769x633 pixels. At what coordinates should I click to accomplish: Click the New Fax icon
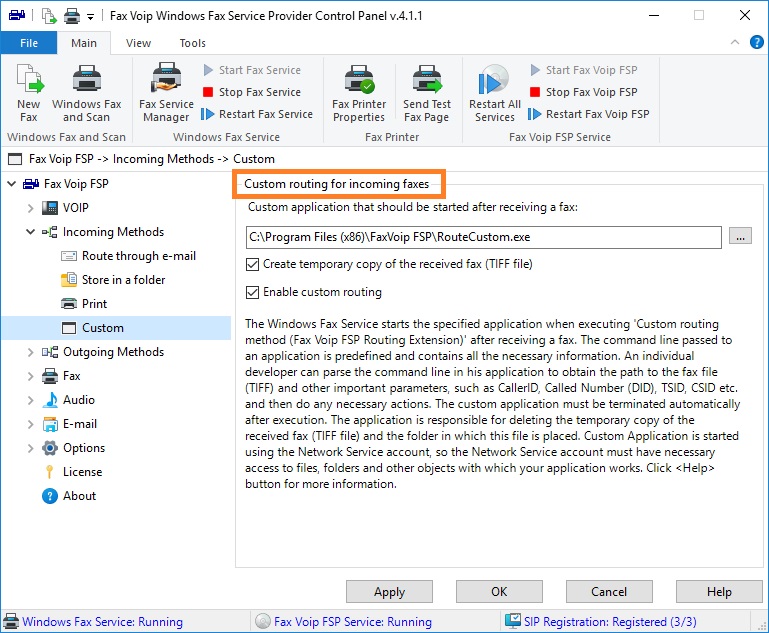coord(29,93)
